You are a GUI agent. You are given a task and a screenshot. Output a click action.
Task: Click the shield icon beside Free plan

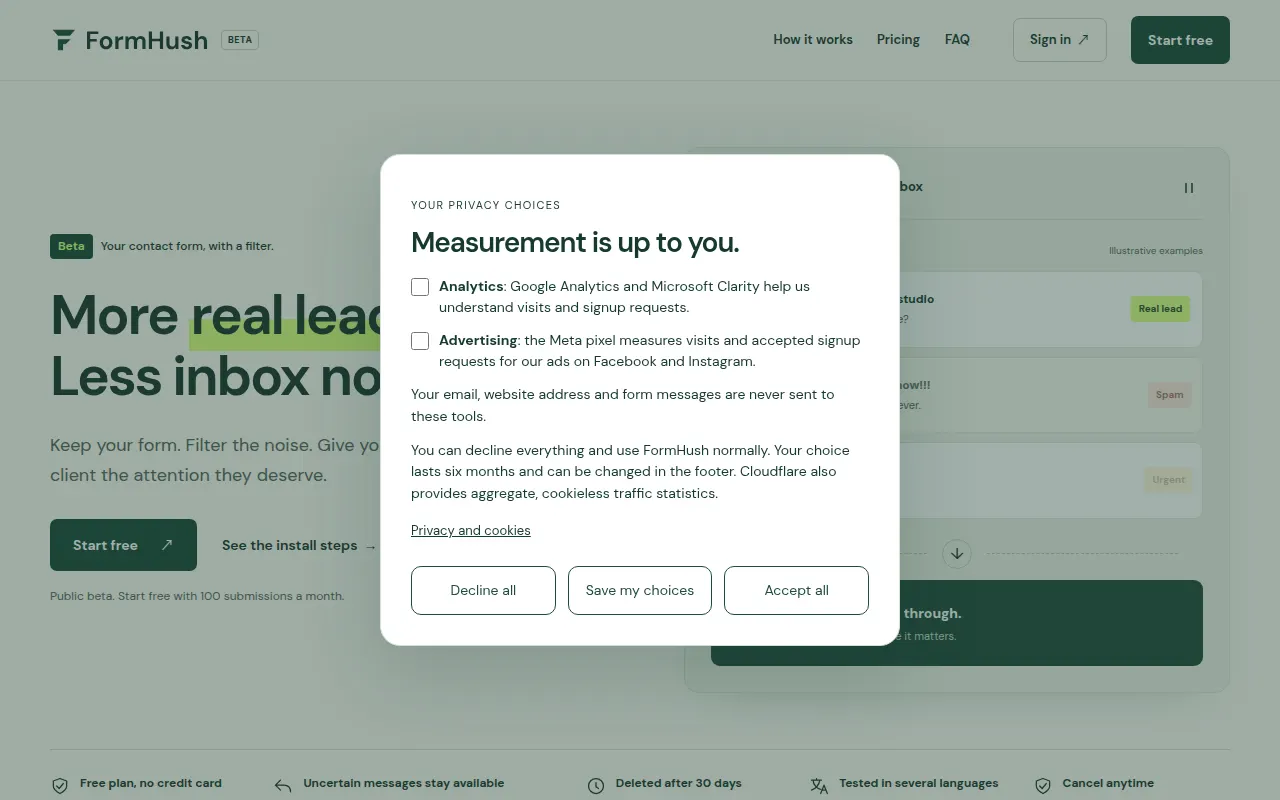[x=60, y=786]
